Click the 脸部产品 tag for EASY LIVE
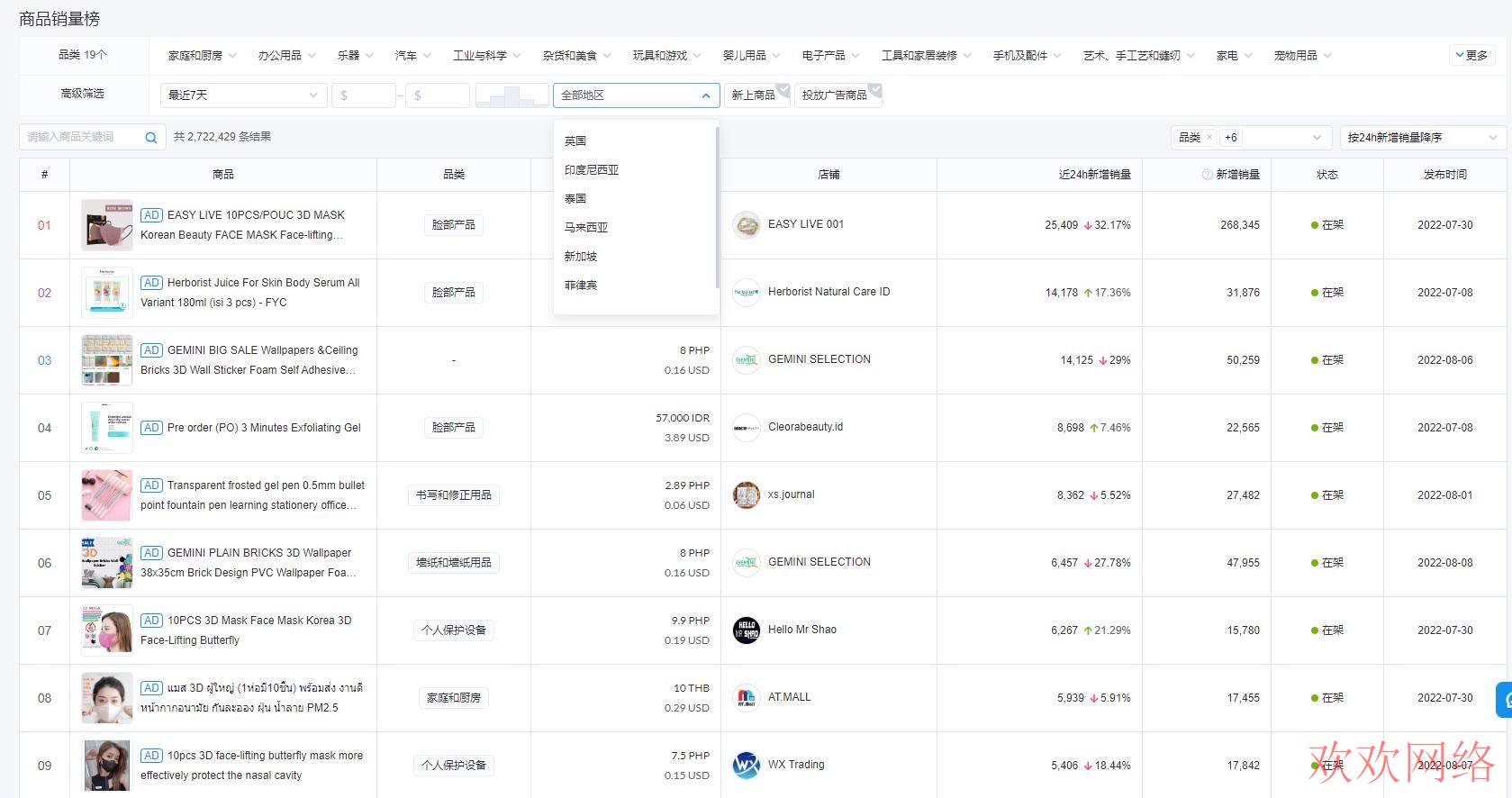 point(454,225)
